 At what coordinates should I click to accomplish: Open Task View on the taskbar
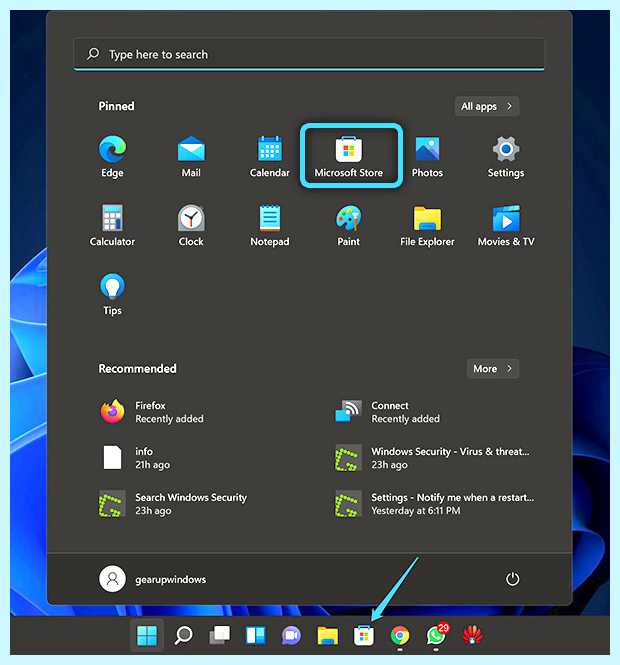click(220, 635)
